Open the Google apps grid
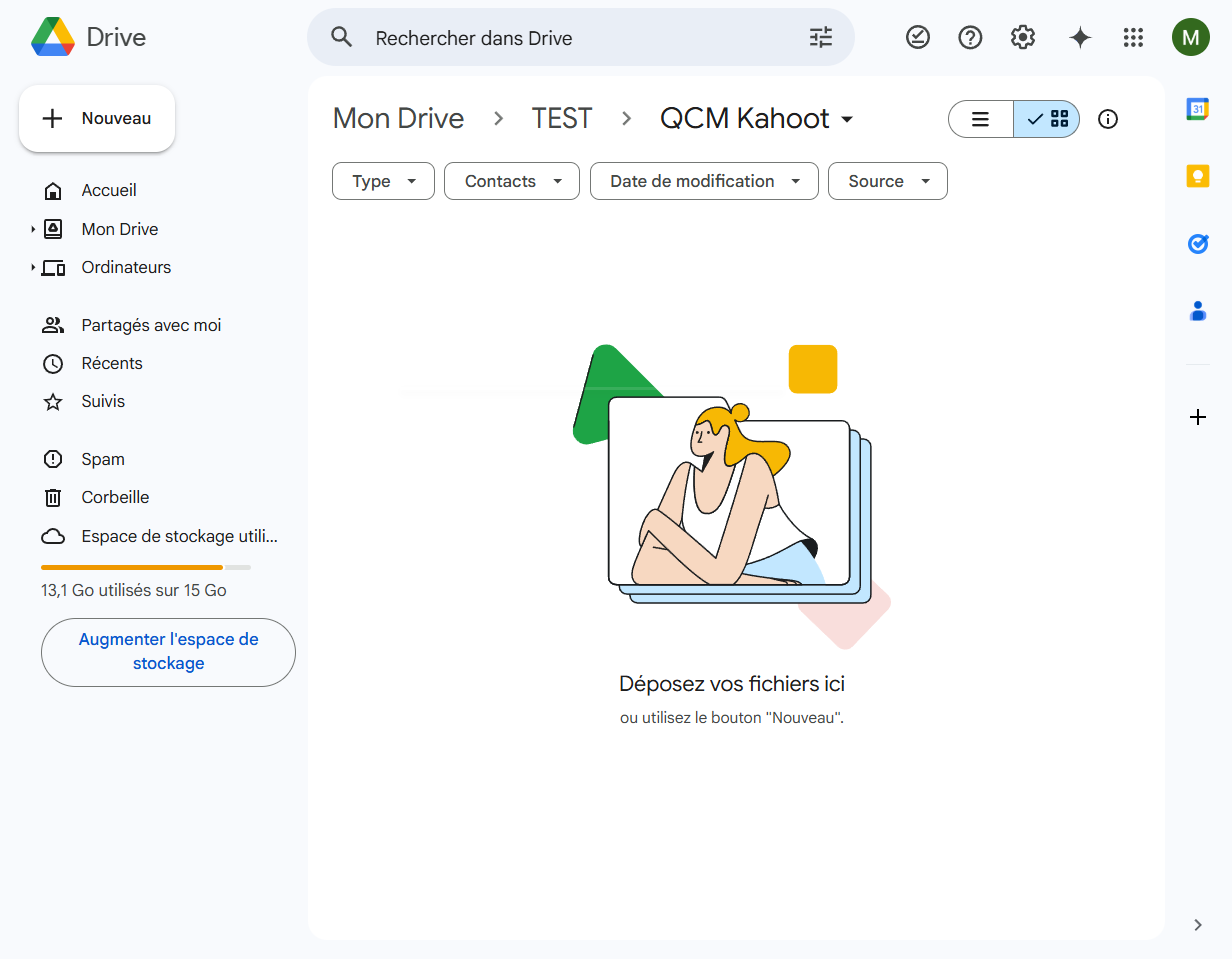This screenshot has width=1232, height=959. tap(1133, 37)
